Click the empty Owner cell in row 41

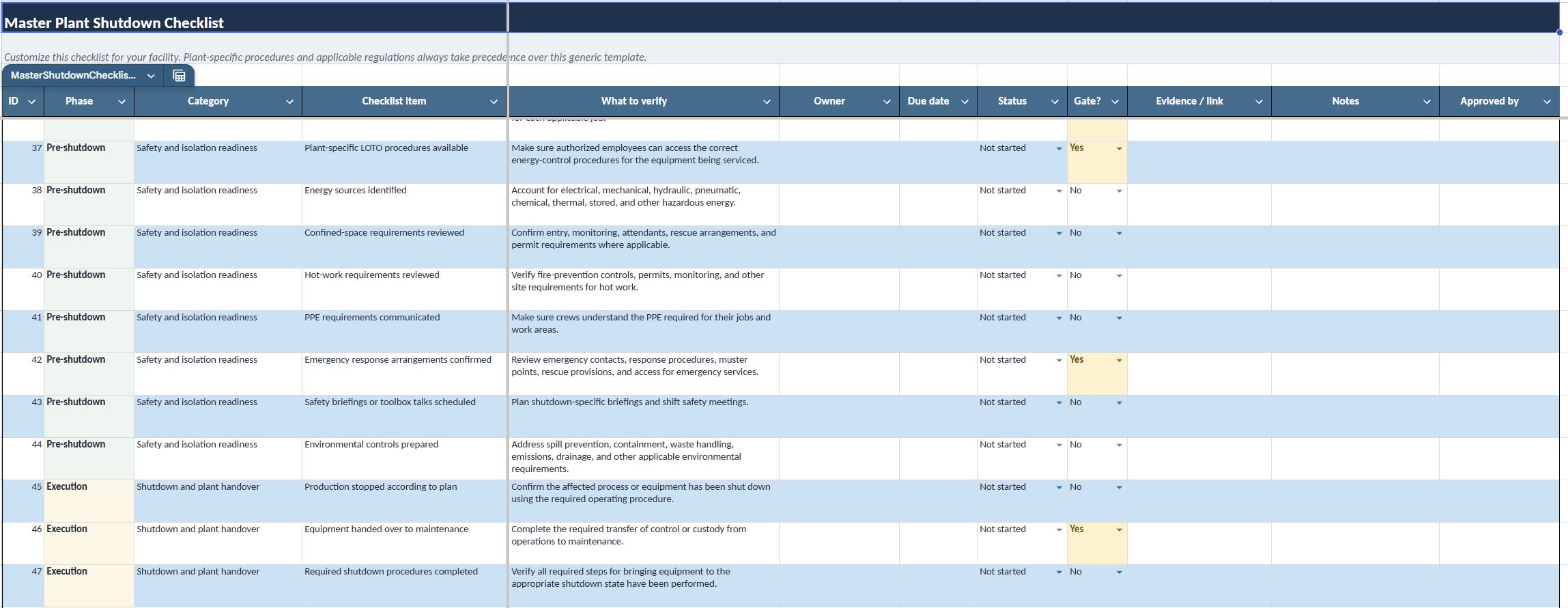839,332
